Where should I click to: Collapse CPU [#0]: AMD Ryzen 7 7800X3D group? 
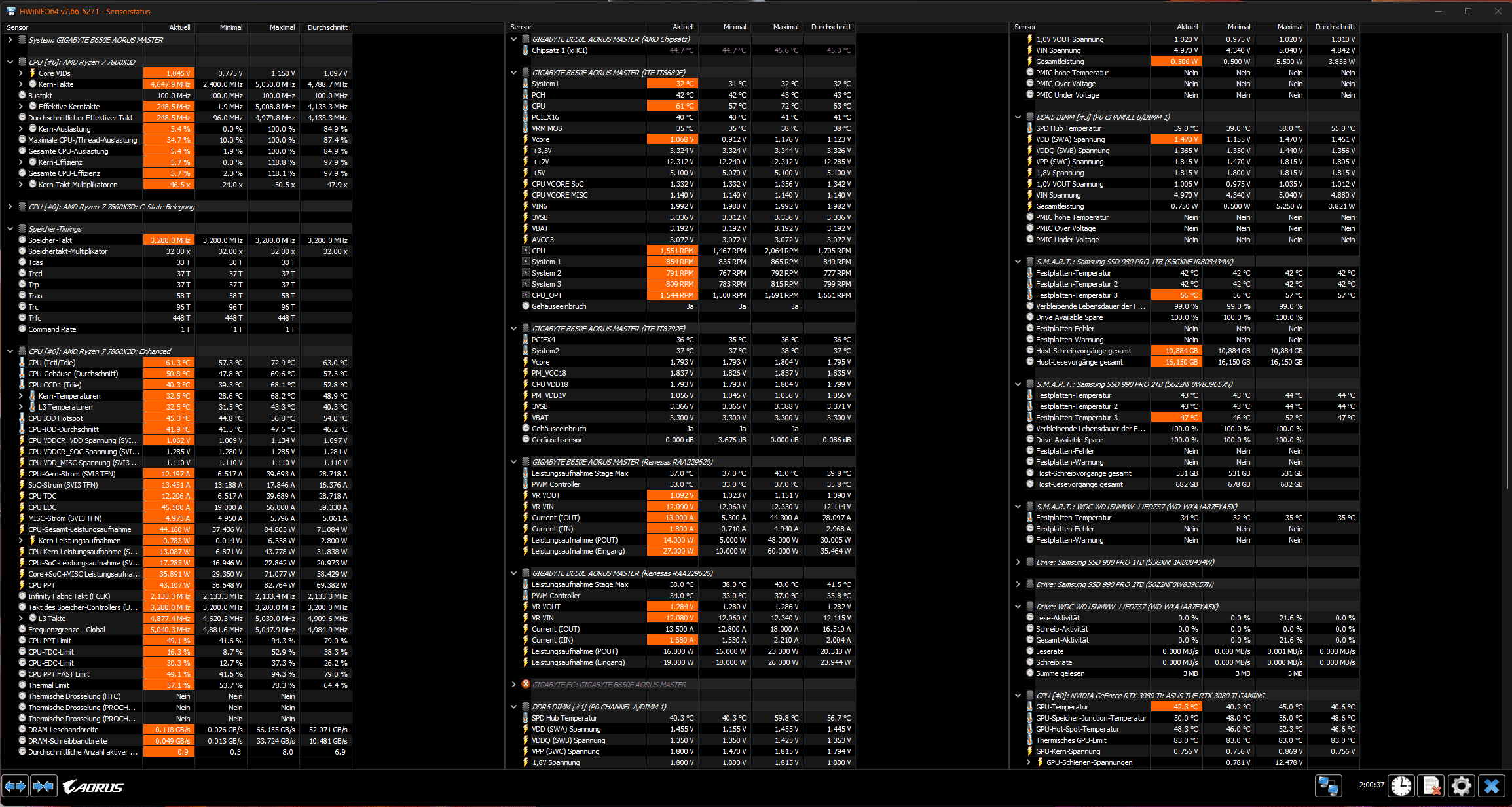coord(10,62)
